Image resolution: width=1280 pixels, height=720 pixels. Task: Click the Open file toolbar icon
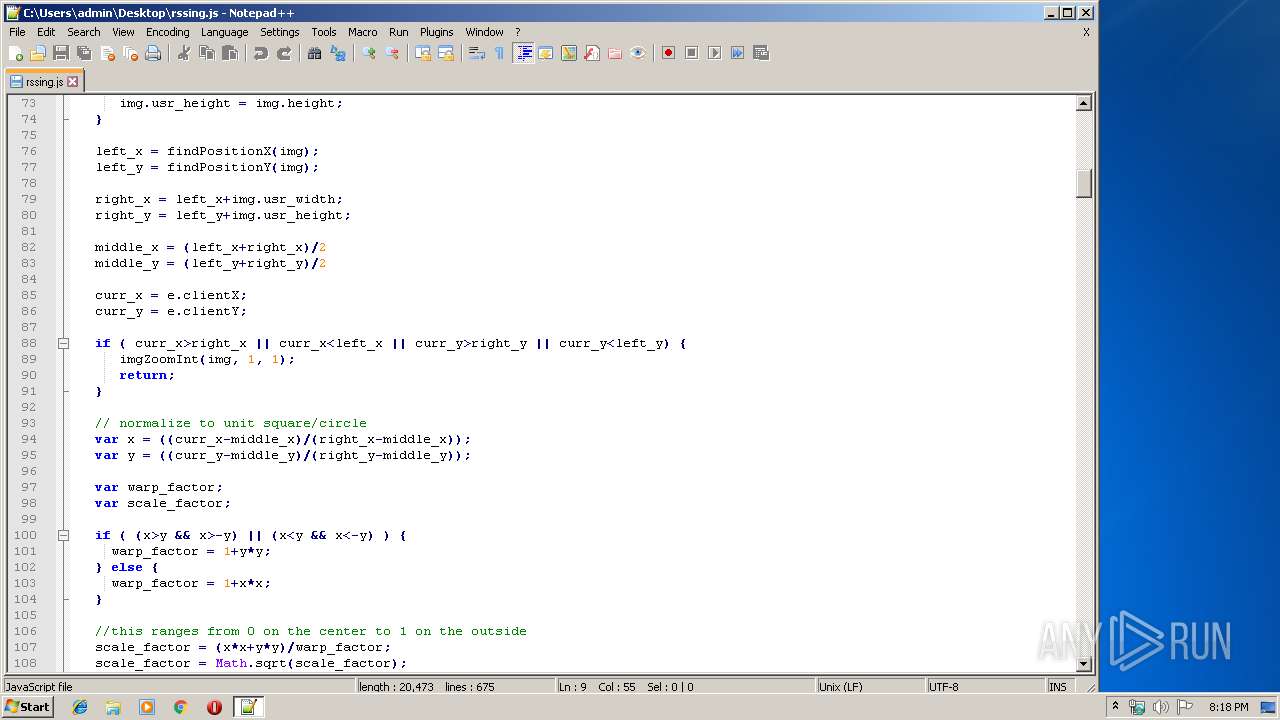tap(38, 53)
